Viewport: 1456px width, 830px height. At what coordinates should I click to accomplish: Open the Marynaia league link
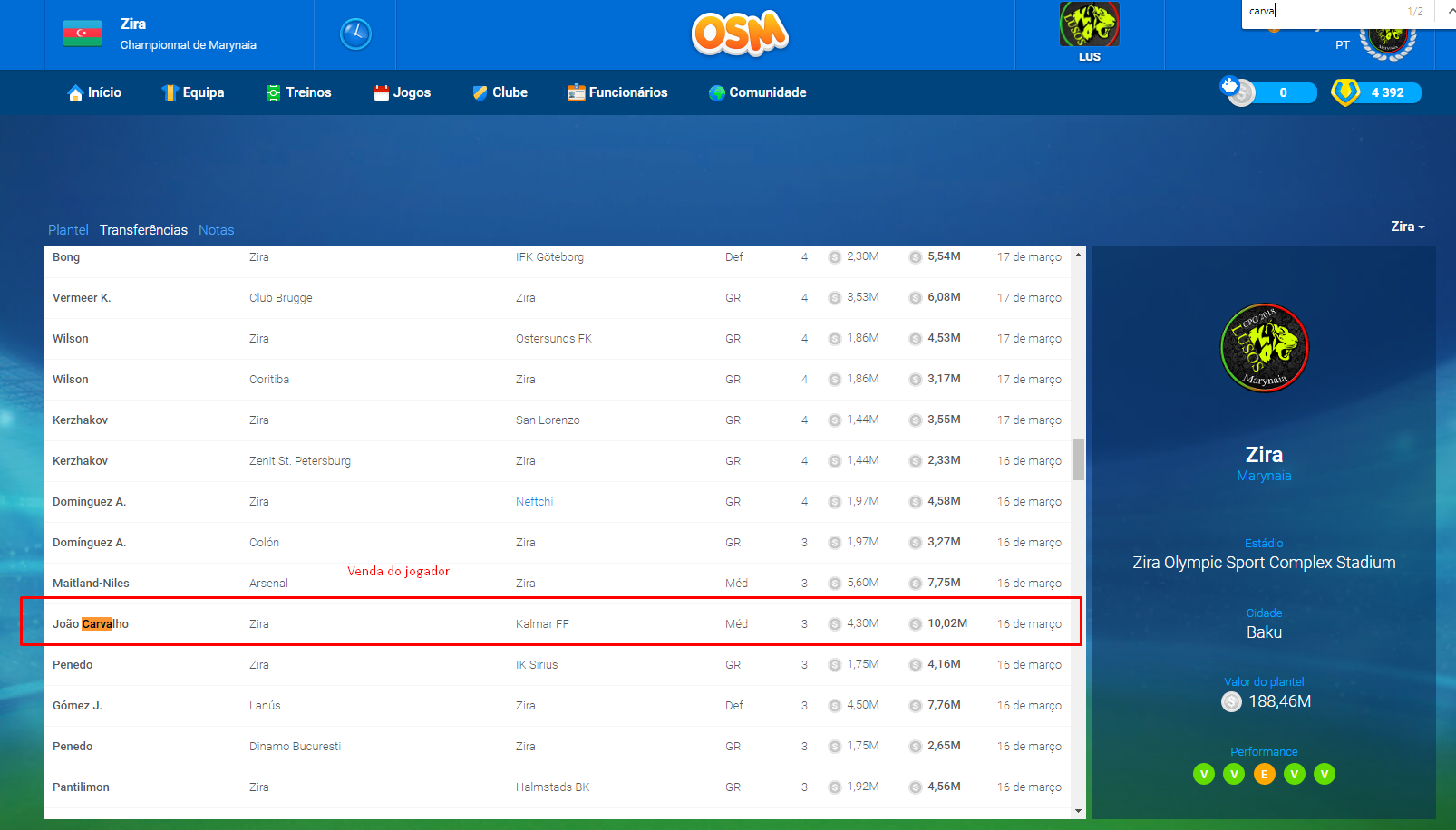pyautogui.click(x=1264, y=476)
